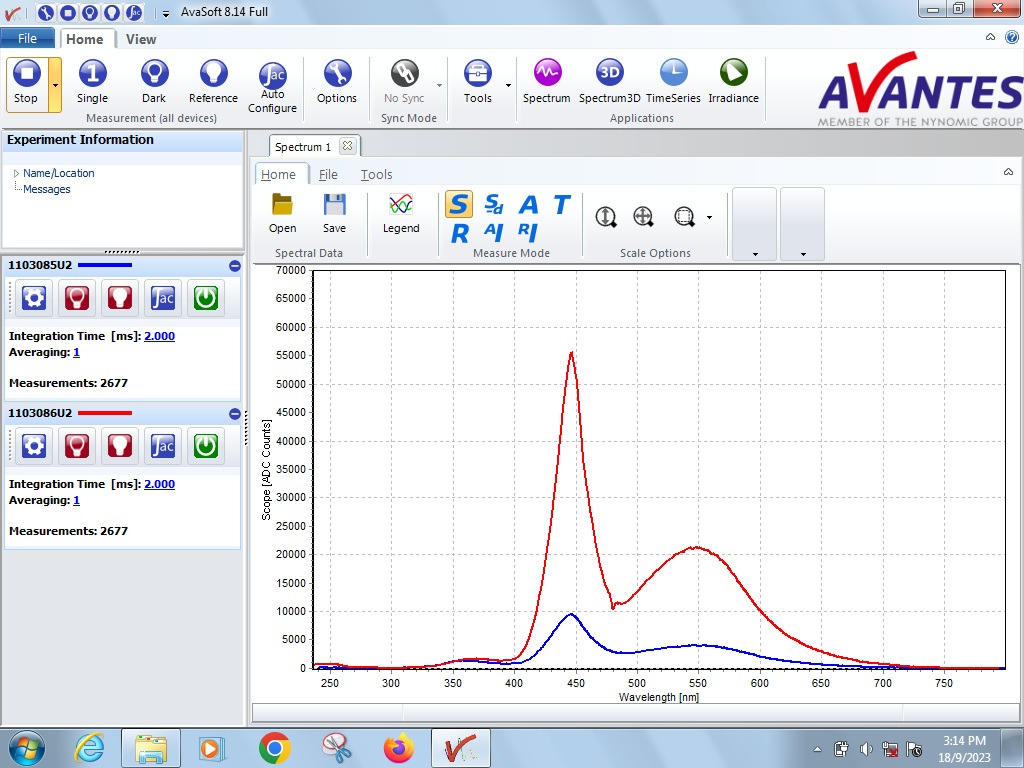Toggle the green power button for 1103086U2
Viewport: 1024px width, 768px height.
[x=206, y=446]
